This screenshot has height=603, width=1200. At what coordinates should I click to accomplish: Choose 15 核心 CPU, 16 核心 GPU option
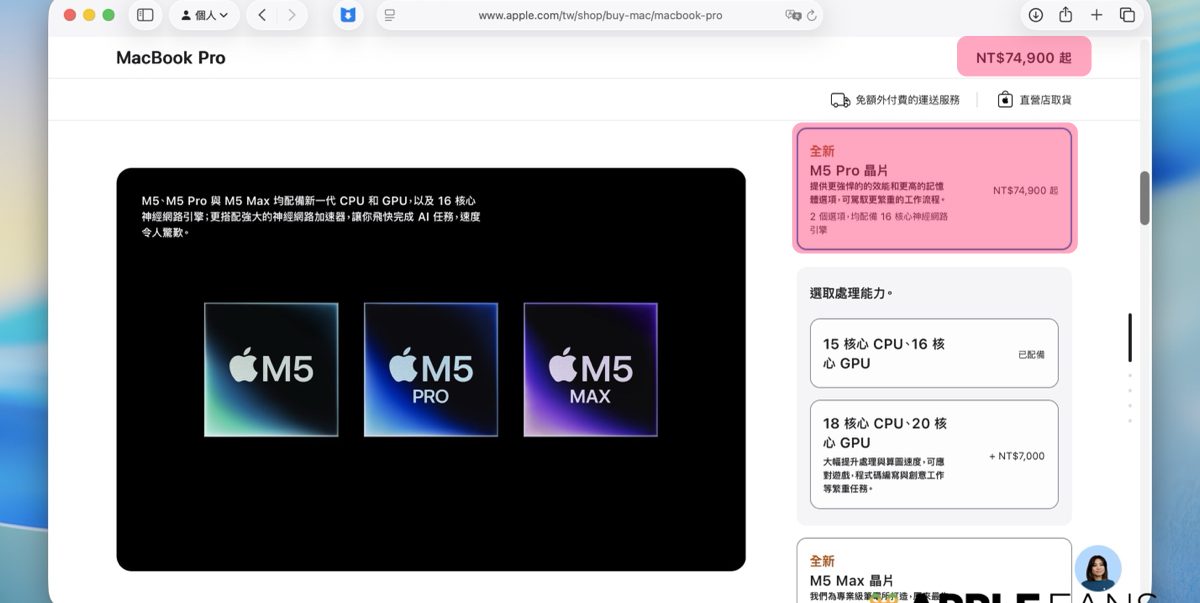[933, 353]
